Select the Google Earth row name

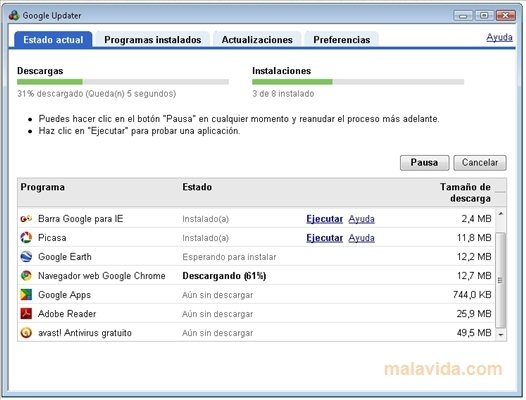[x=65, y=257]
